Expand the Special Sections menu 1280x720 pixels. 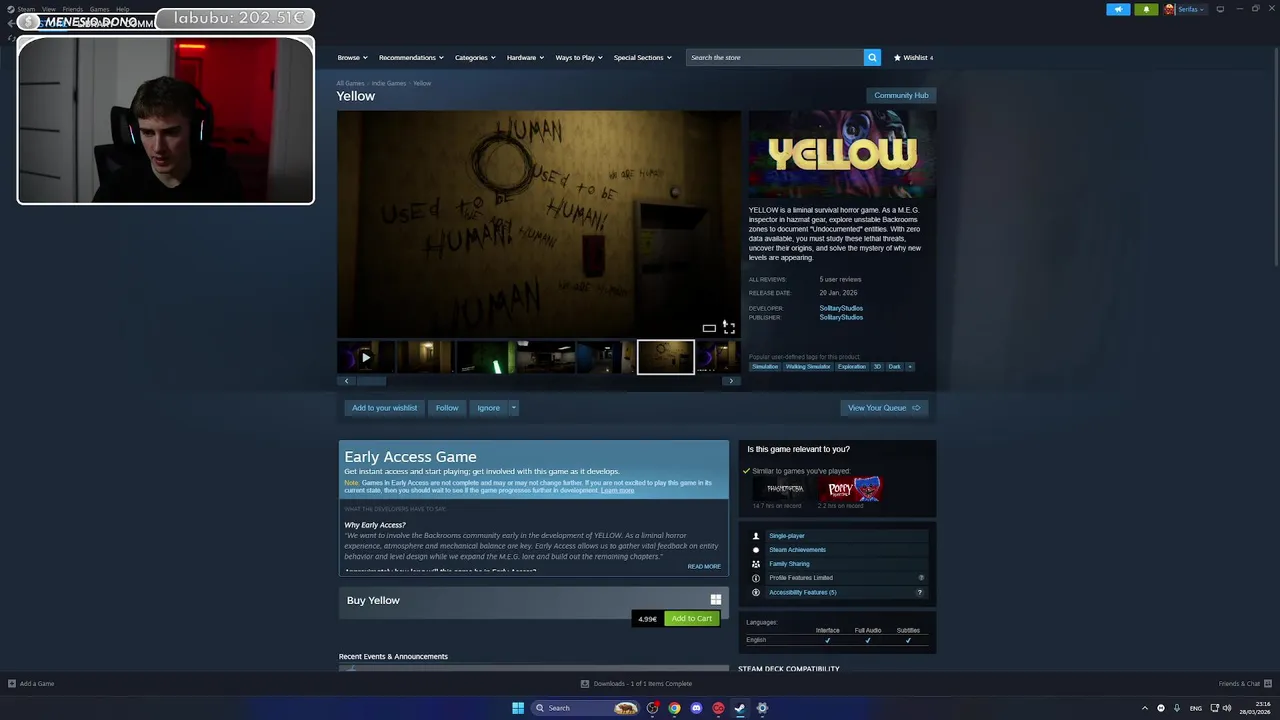coord(642,57)
